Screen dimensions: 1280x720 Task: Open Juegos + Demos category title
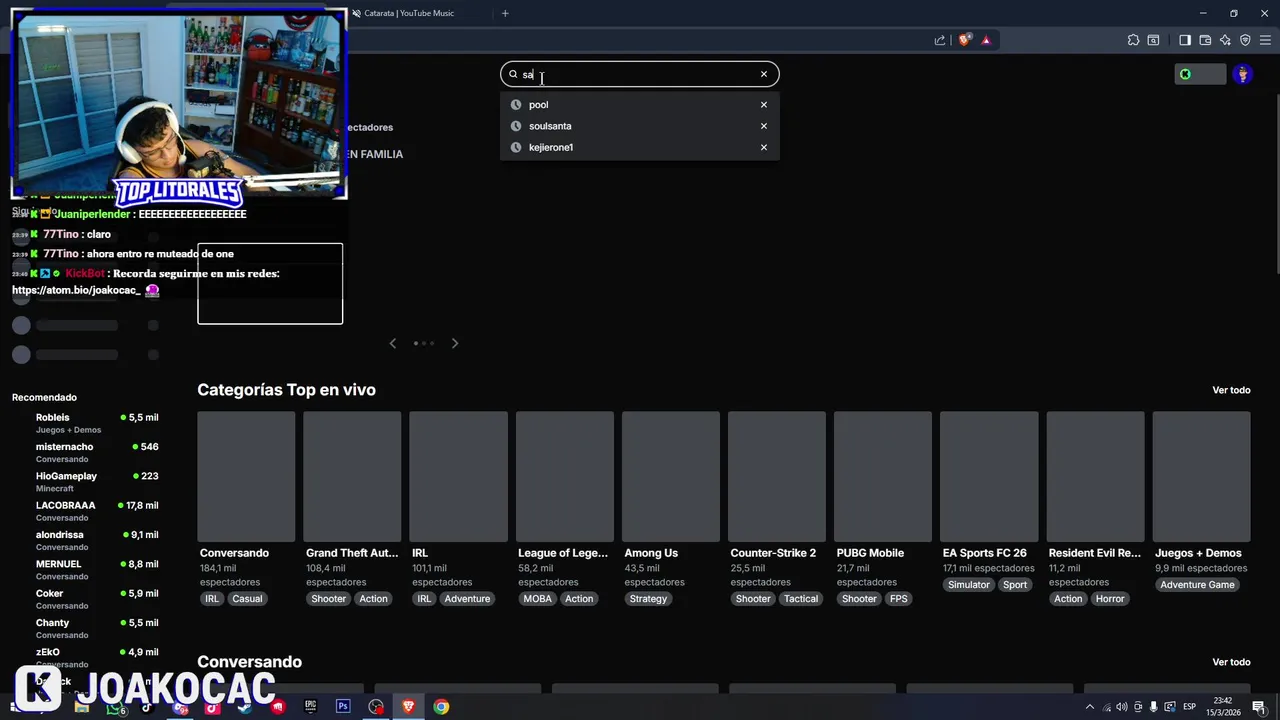tap(1198, 553)
